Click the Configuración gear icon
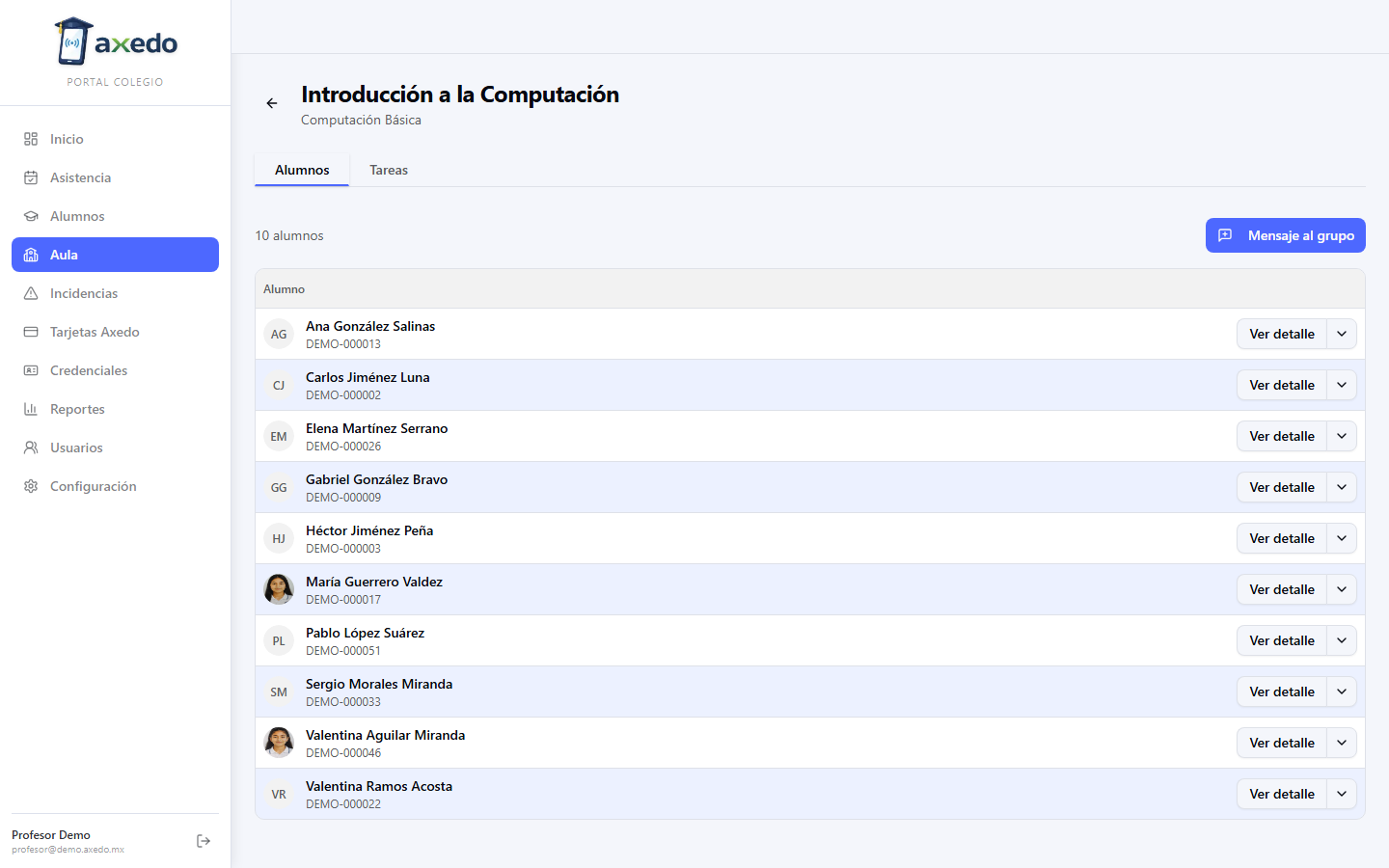Screen dimensions: 1389x868 tap(31, 486)
